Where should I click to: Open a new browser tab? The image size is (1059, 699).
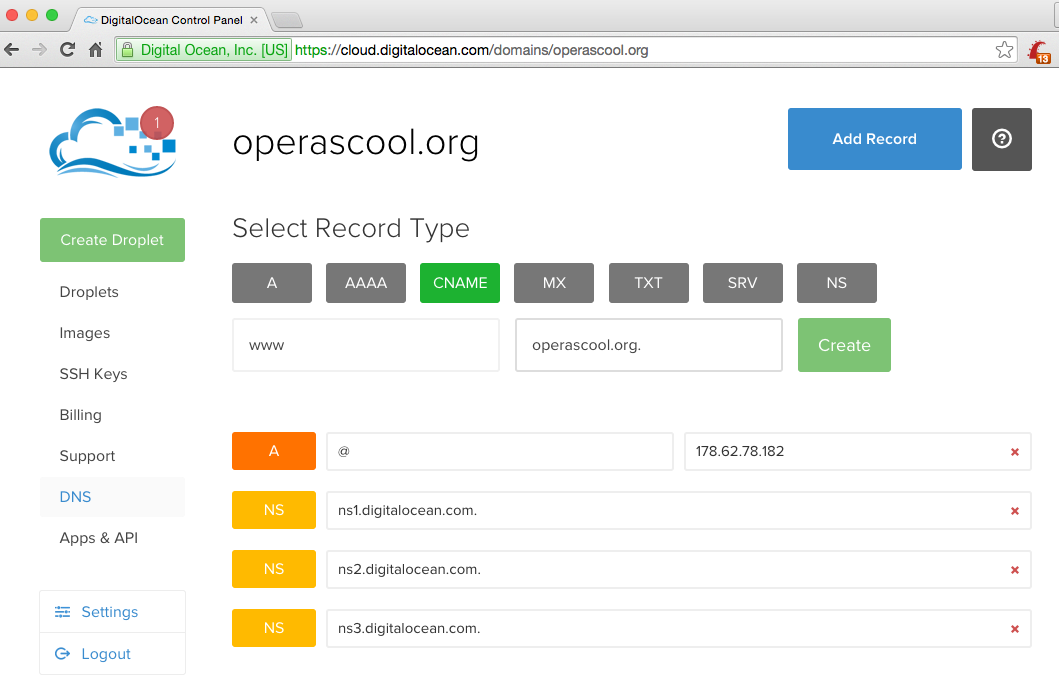click(287, 20)
